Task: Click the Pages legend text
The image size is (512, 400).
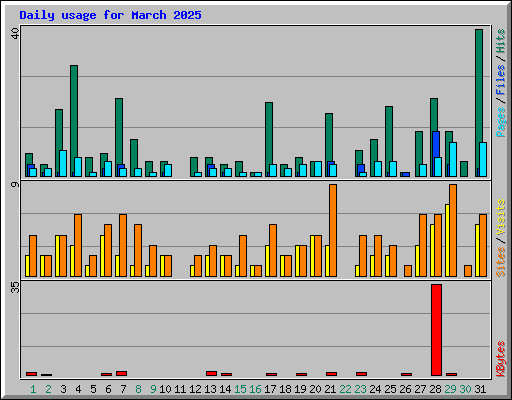Action: (x=500, y=122)
